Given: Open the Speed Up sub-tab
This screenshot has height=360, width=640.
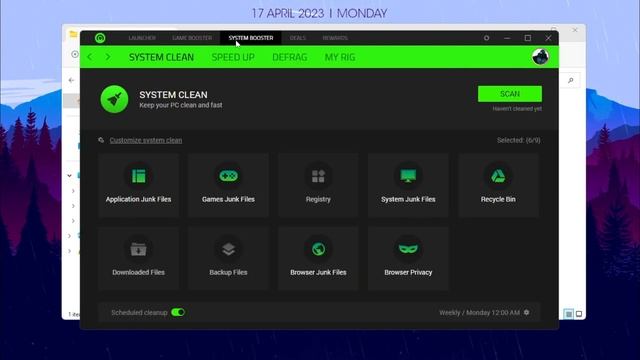Looking at the screenshot, I should (x=233, y=57).
